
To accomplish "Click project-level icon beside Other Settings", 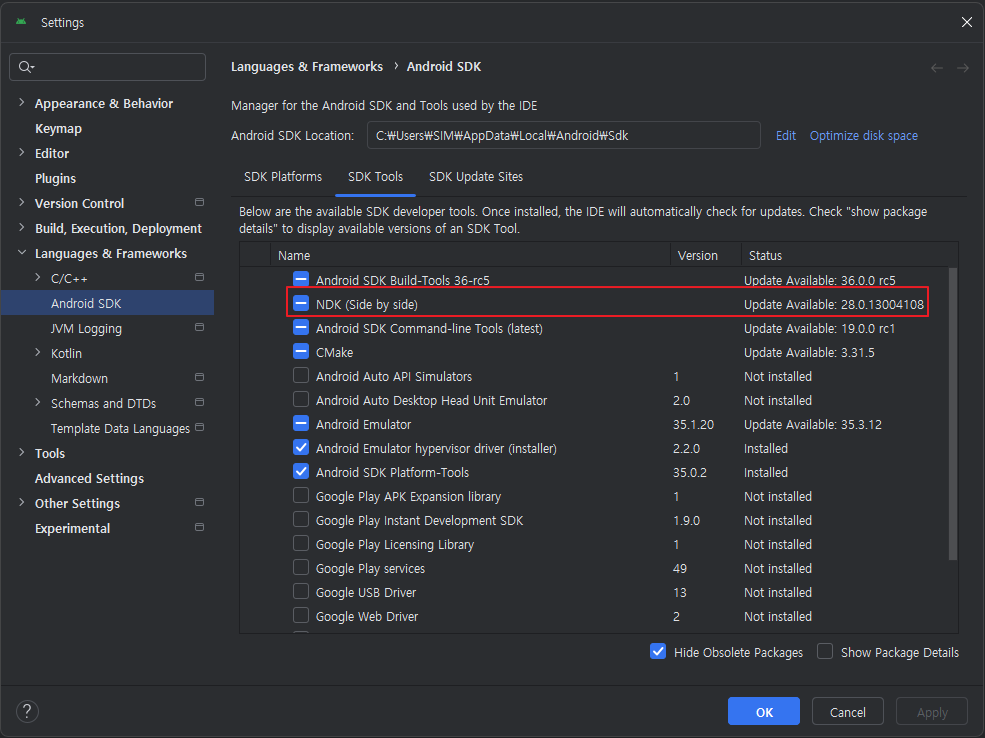I will [x=200, y=502].
